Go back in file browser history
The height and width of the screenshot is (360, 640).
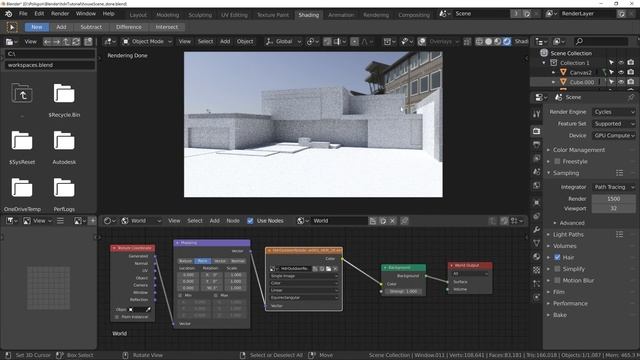[x=47, y=42]
